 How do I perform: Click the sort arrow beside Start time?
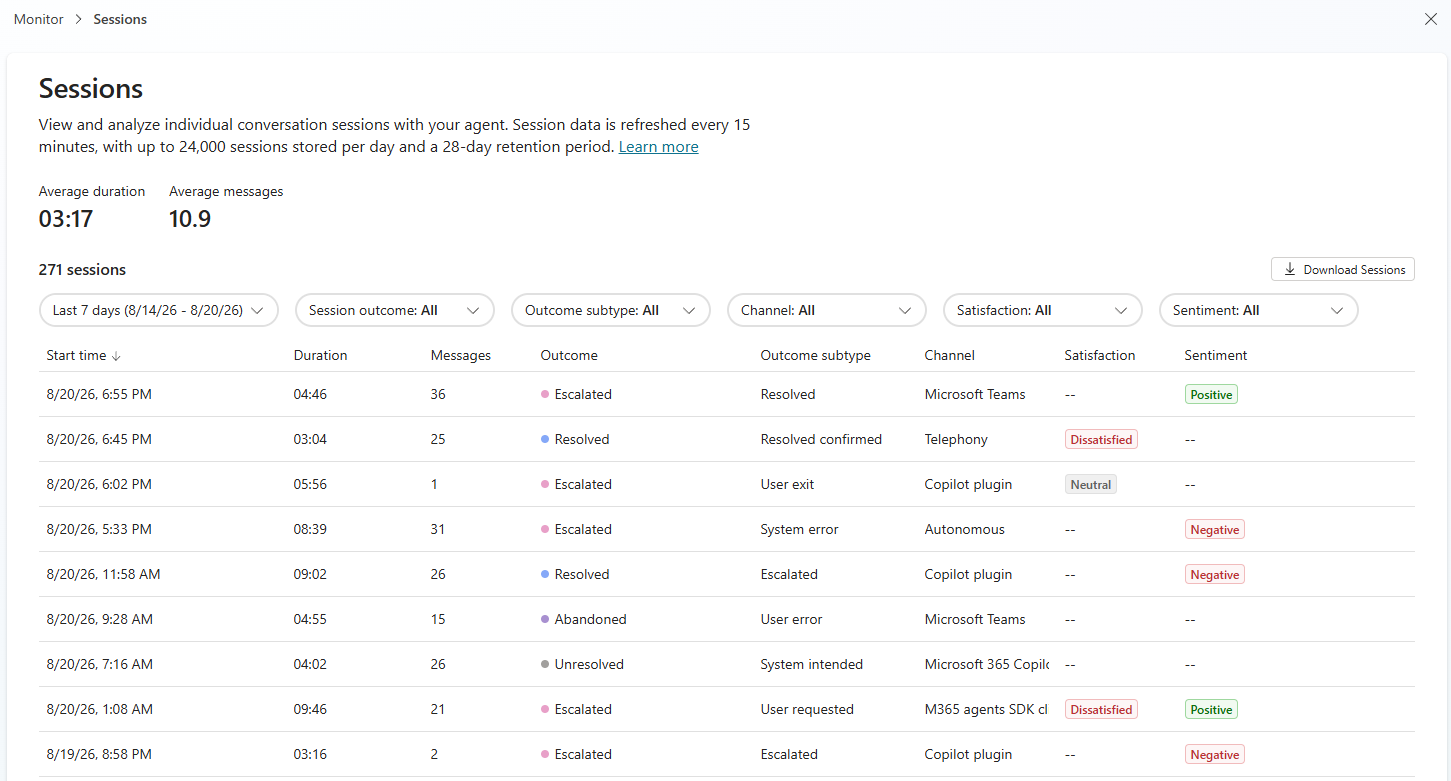(x=116, y=355)
